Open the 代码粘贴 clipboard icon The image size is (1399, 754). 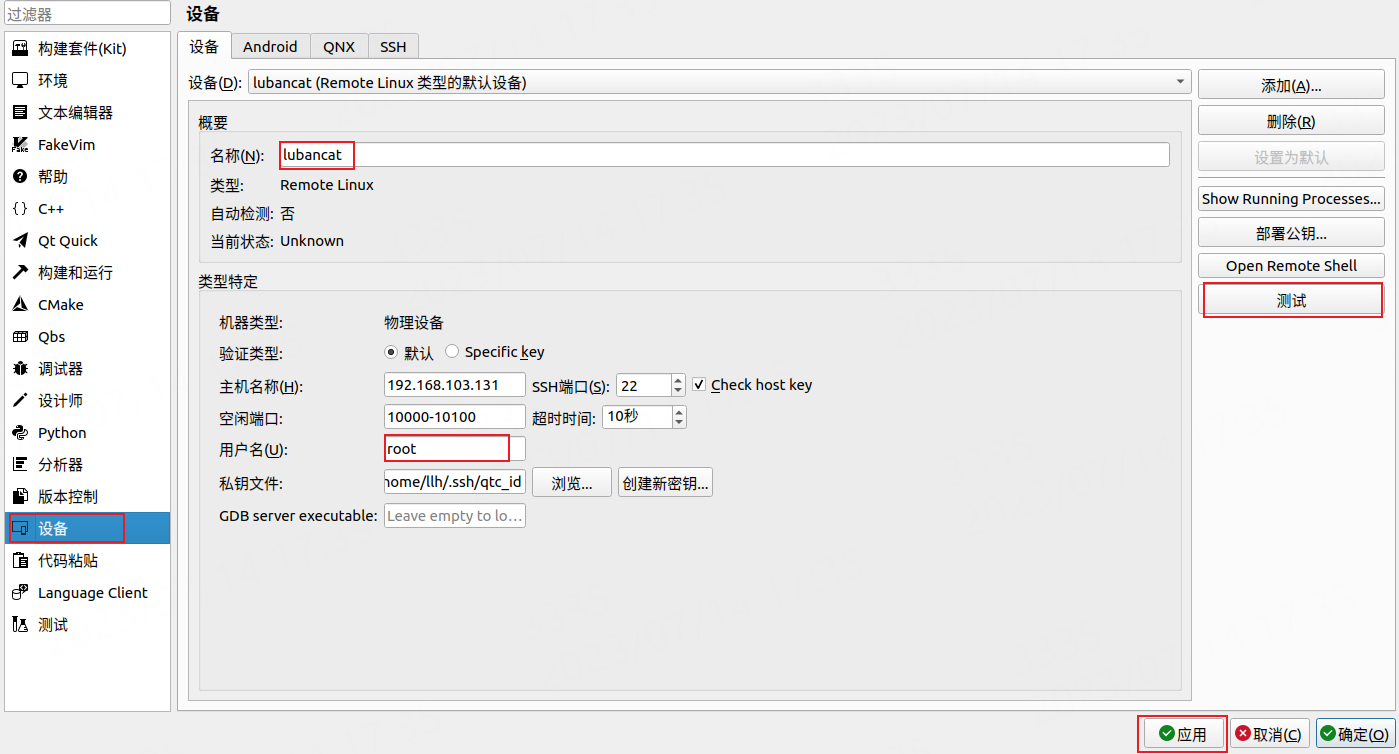coord(19,561)
